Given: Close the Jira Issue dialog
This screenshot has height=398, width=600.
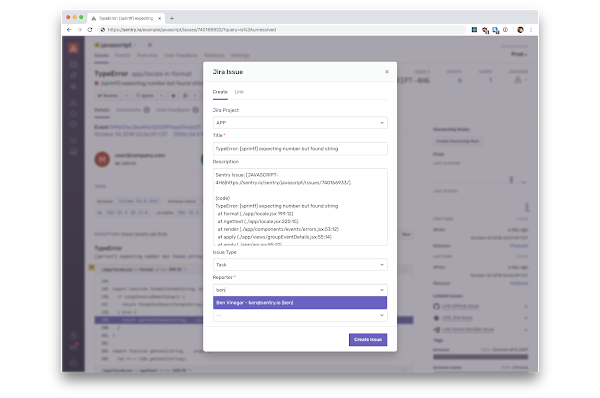Looking at the screenshot, I should (386, 72).
